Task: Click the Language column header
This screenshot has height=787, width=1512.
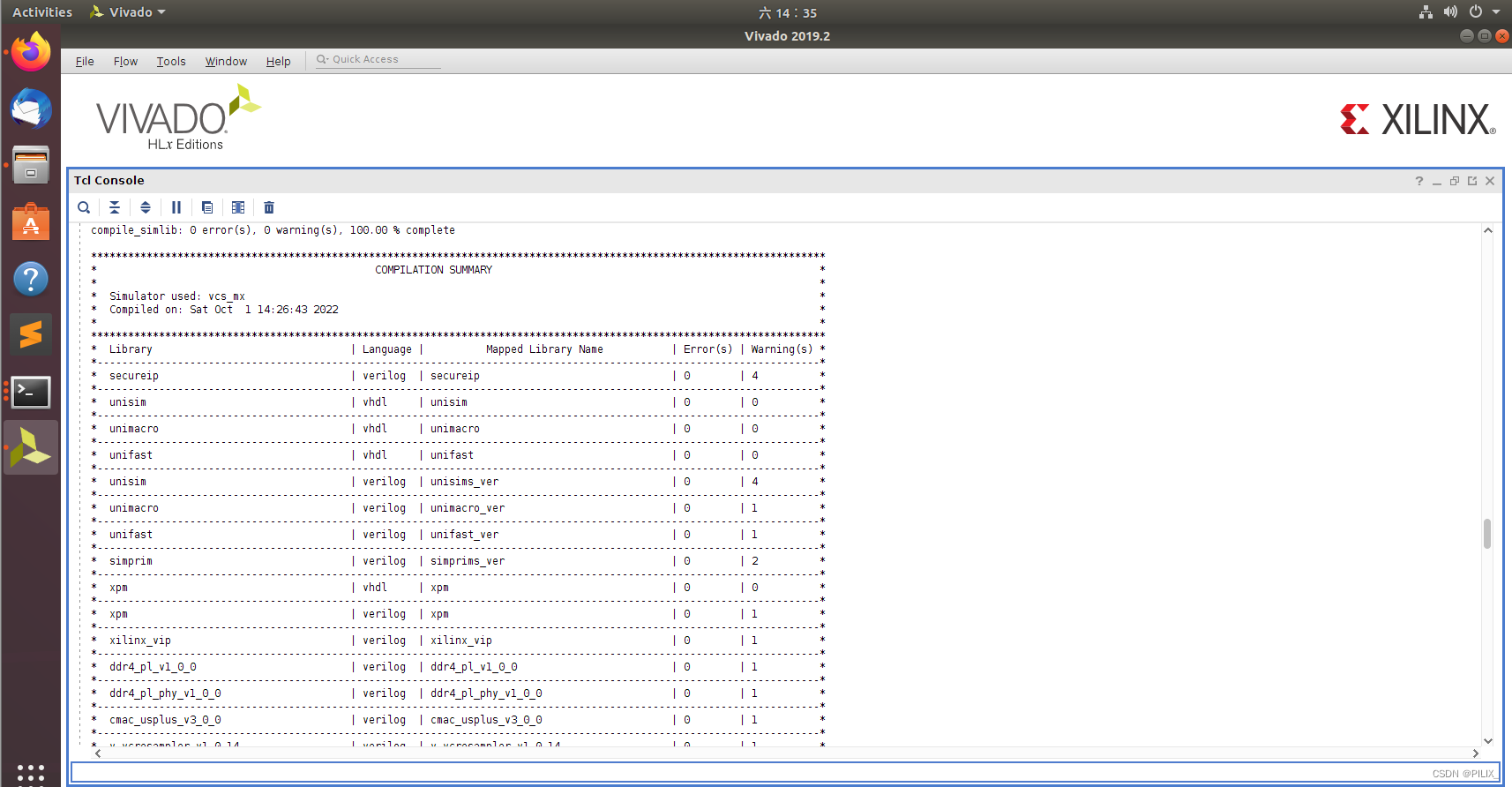Action: pos(387,349)
